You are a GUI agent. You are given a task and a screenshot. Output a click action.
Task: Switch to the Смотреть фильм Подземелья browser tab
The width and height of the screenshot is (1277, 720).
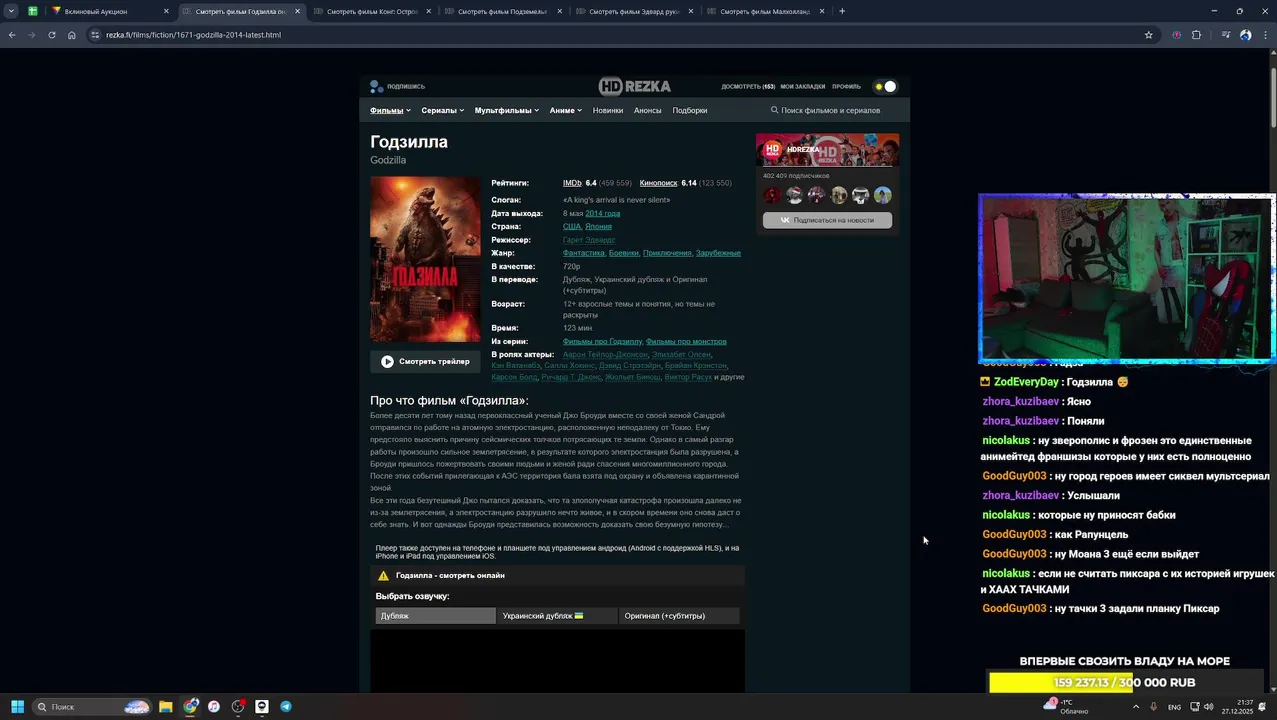(x=503, y=11)
